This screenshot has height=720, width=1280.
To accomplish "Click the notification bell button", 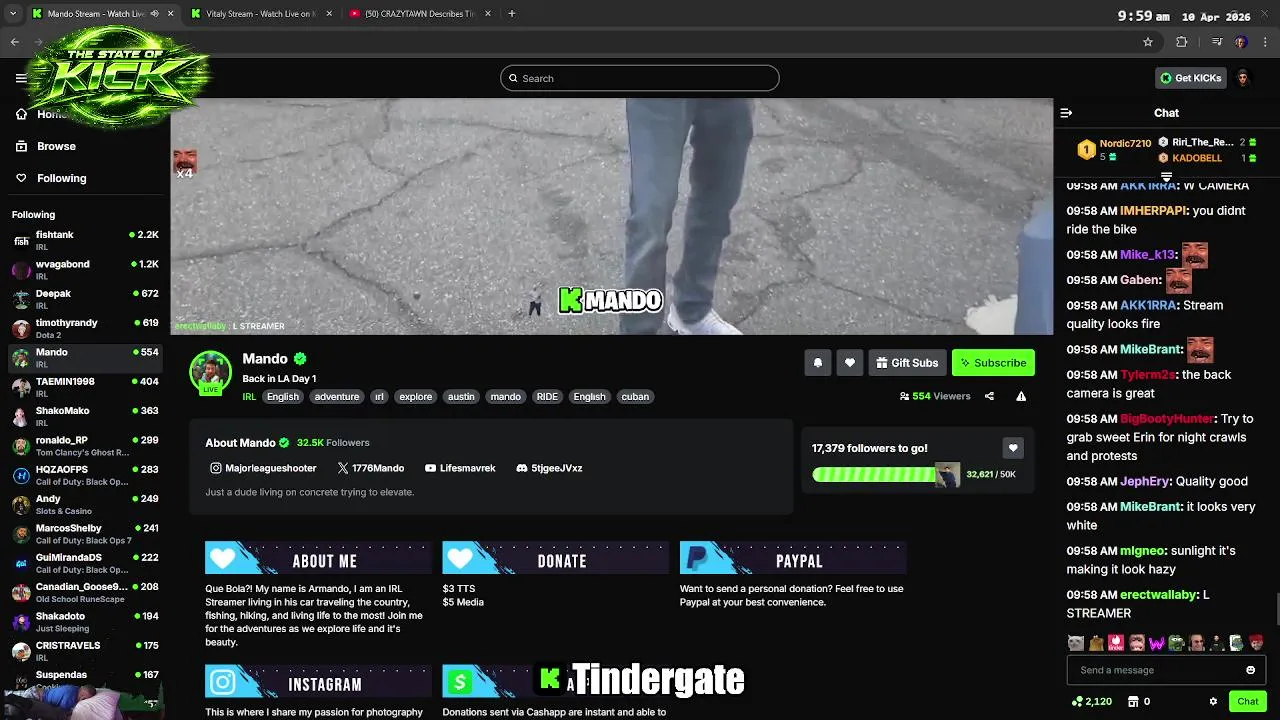I will pos(817,363).
